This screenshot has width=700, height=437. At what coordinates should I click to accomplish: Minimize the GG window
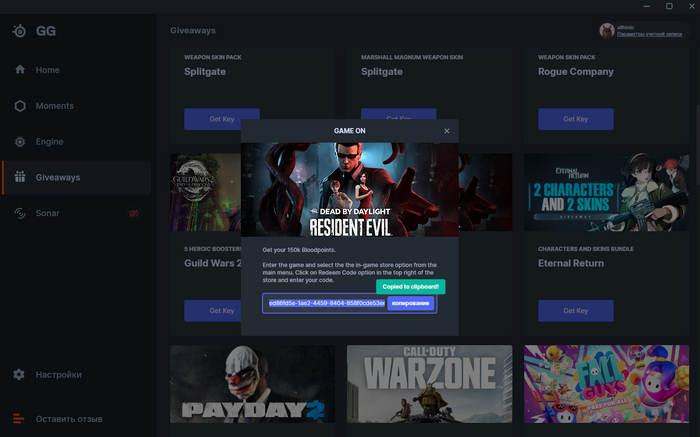click(646, 6)
